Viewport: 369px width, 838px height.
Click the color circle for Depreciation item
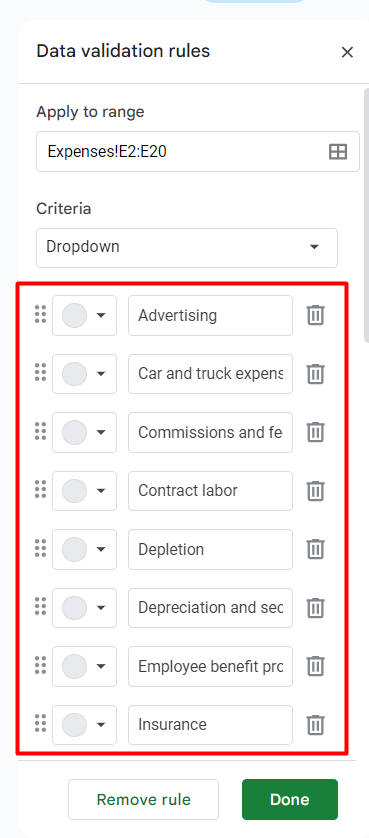(74, 608)
